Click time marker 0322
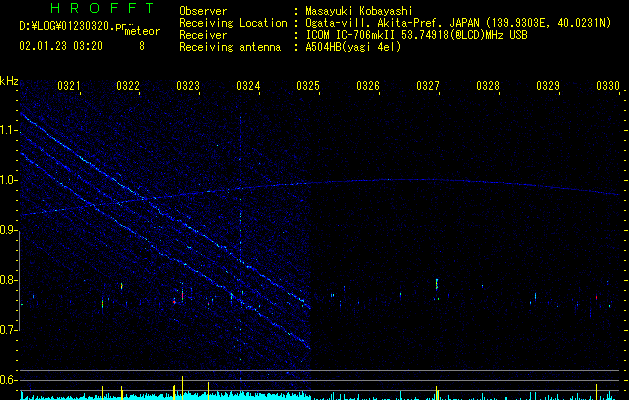This screenshot has height=400, width=629. [128, 86]
